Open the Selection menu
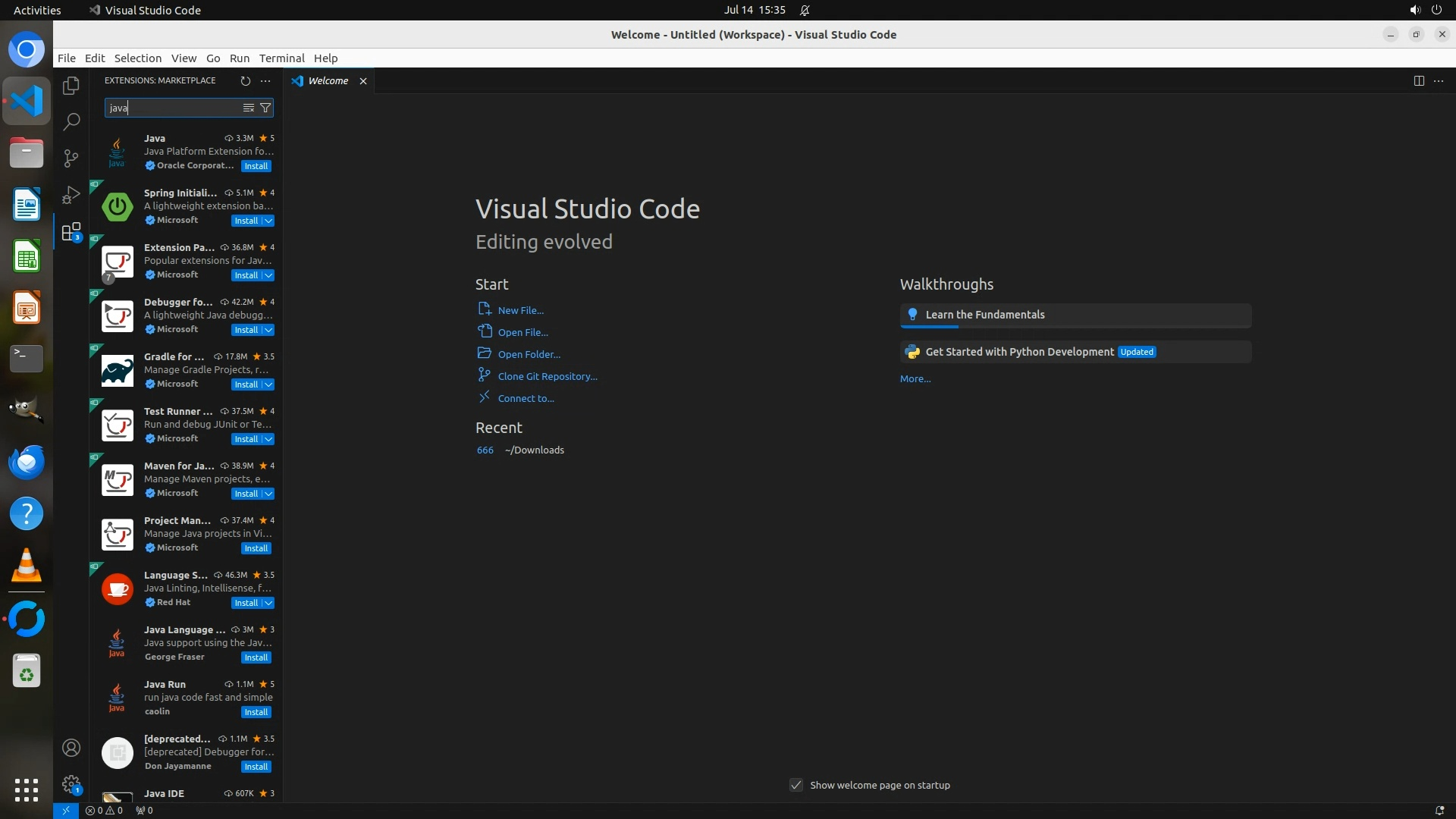 click(137, 58)
